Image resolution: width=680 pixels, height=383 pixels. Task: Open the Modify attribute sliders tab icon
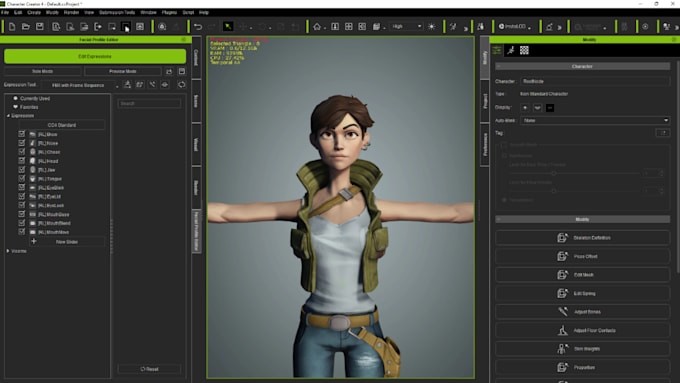pyautogui.click(x=497, y=50)
